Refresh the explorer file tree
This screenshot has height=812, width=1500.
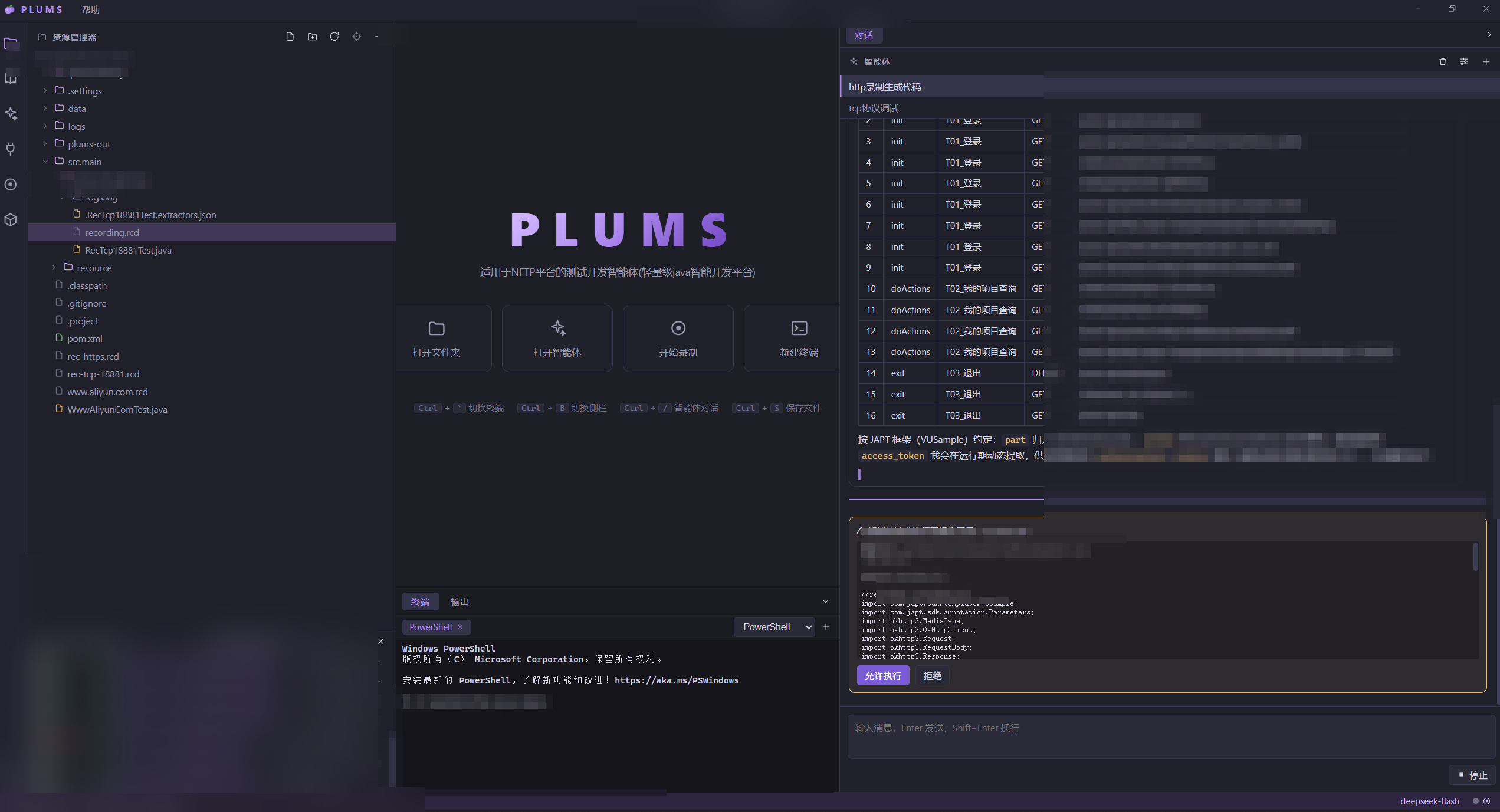334,37
